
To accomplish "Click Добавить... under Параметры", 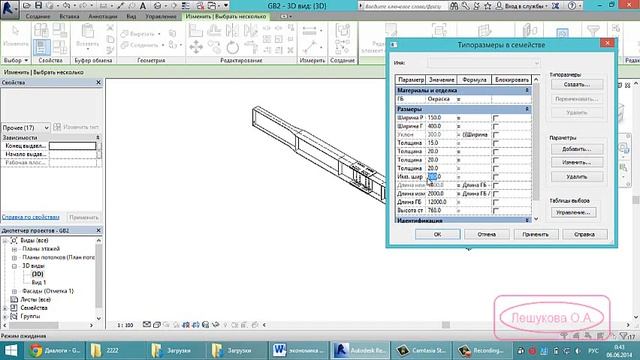I will 577,149.
